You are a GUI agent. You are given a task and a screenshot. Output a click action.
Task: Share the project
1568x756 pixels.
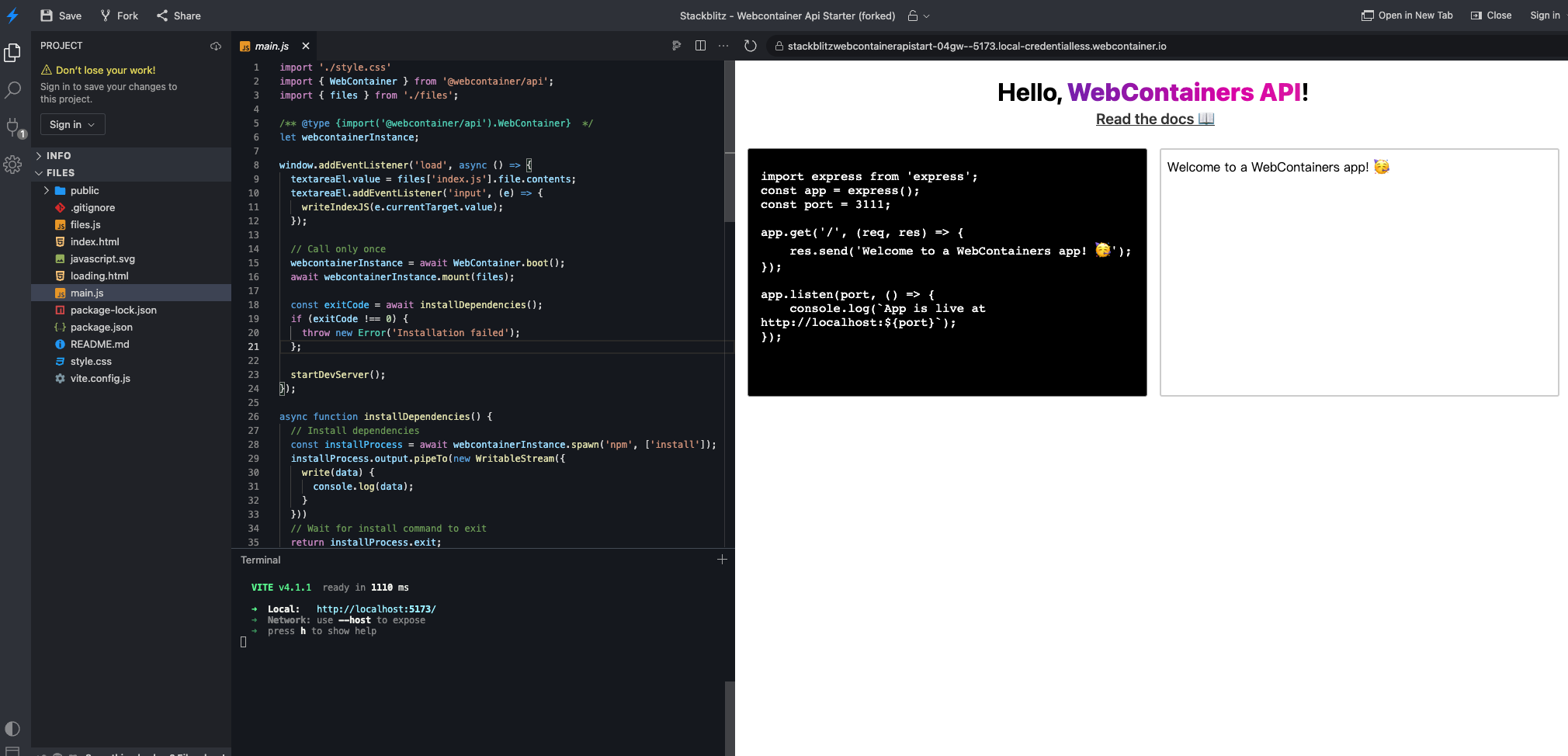click(179, 16)
